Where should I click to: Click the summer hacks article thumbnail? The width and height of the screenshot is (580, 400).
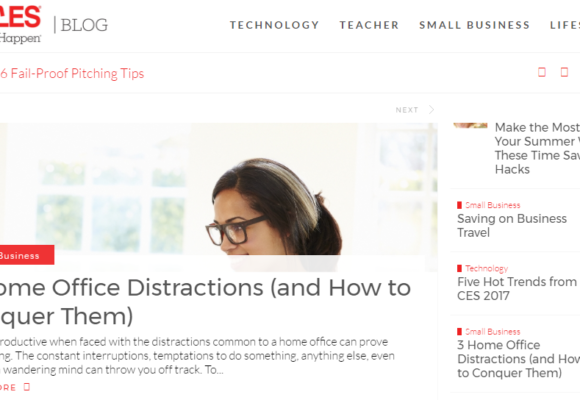pos(470,125)
